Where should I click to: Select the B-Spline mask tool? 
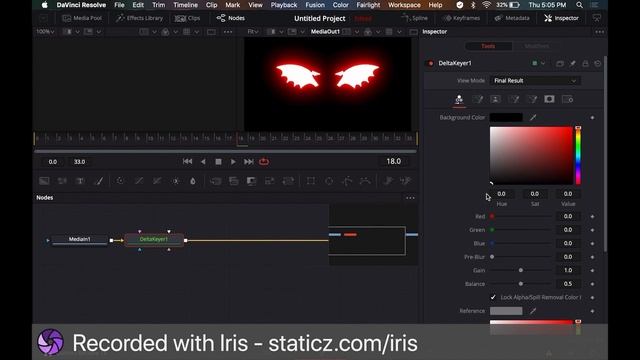(365, 181)
